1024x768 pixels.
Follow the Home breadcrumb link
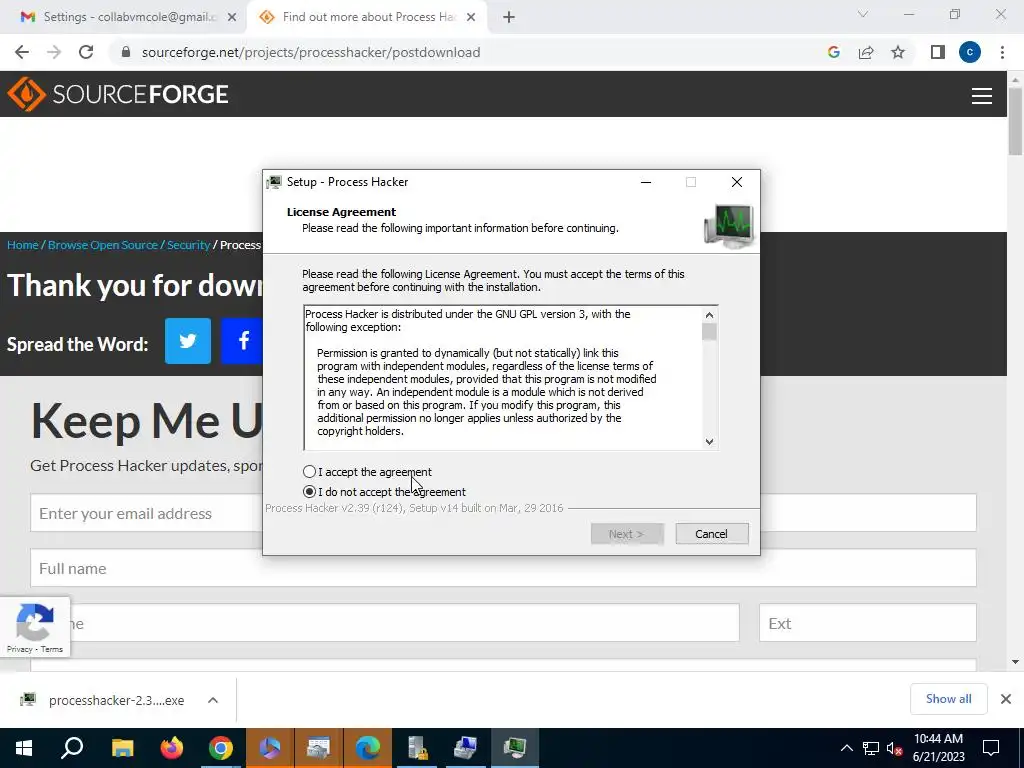pos(22,245)
